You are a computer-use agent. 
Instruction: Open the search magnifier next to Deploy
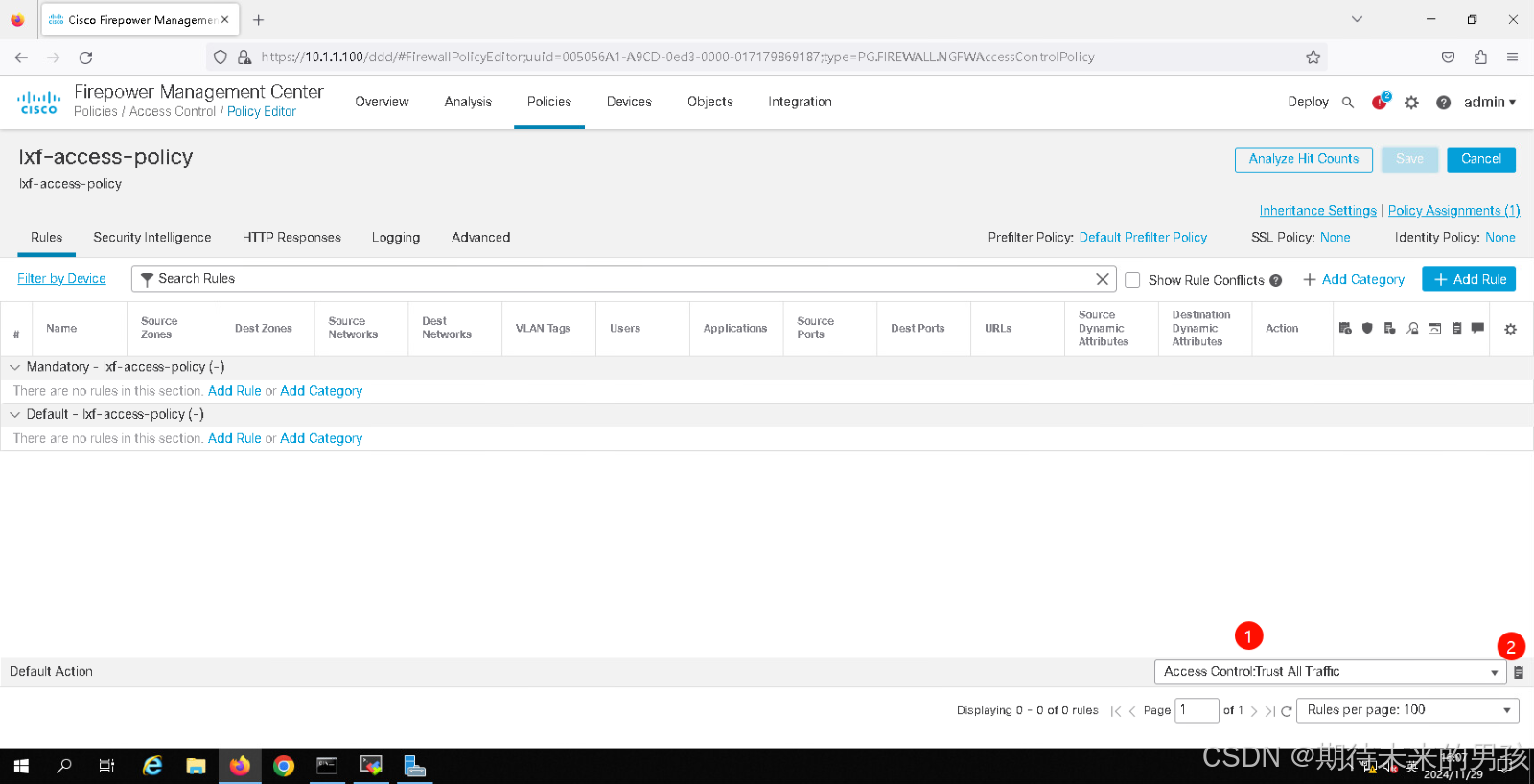point(1348,103)
